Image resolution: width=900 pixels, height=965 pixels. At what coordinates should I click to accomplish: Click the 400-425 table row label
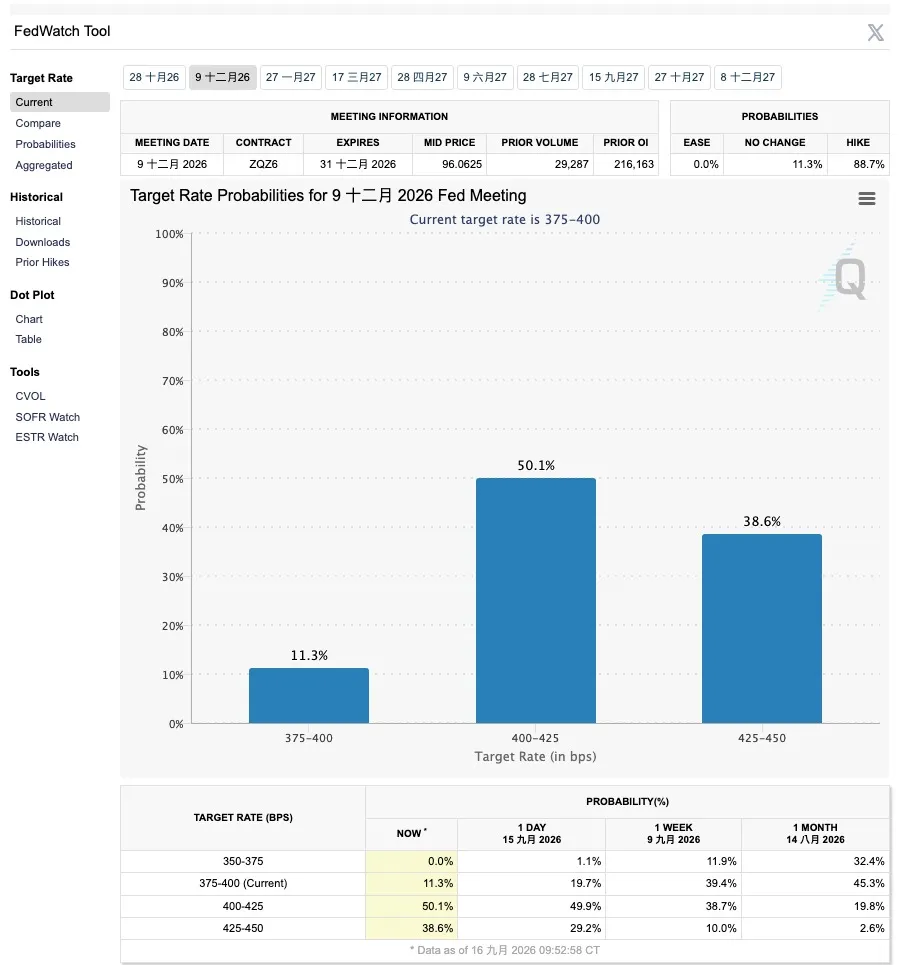click(243, 906)
